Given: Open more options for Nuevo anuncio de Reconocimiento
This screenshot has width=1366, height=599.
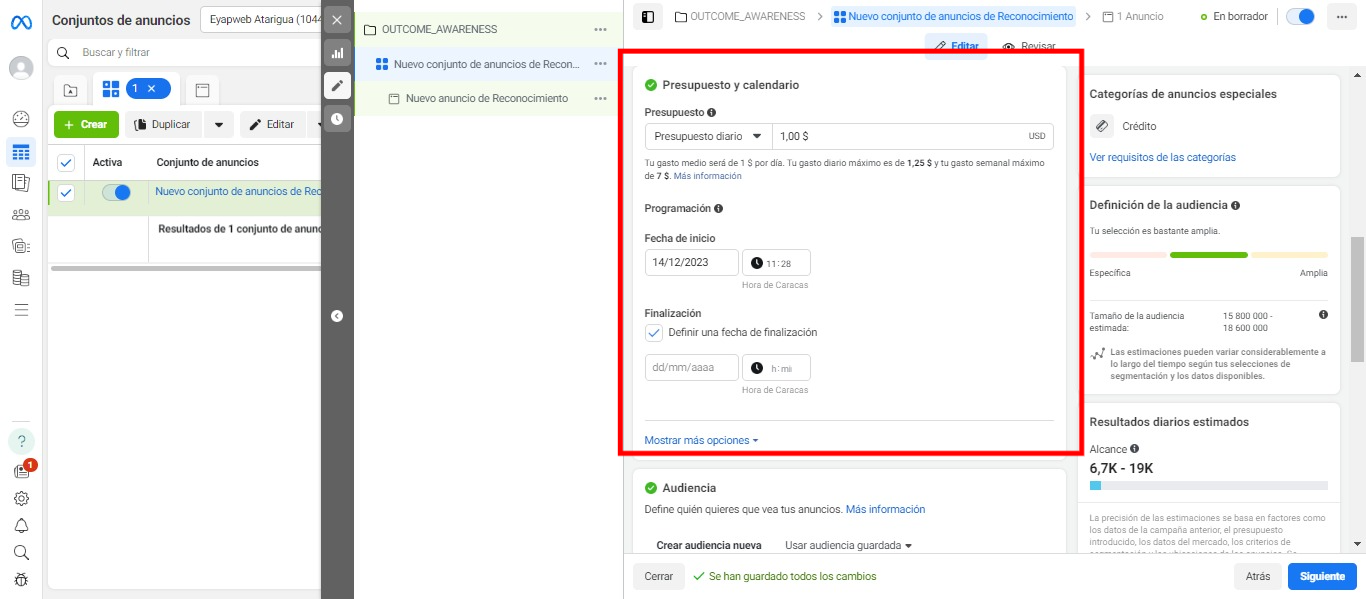Looking at the screenshot, I should point(600,98).
